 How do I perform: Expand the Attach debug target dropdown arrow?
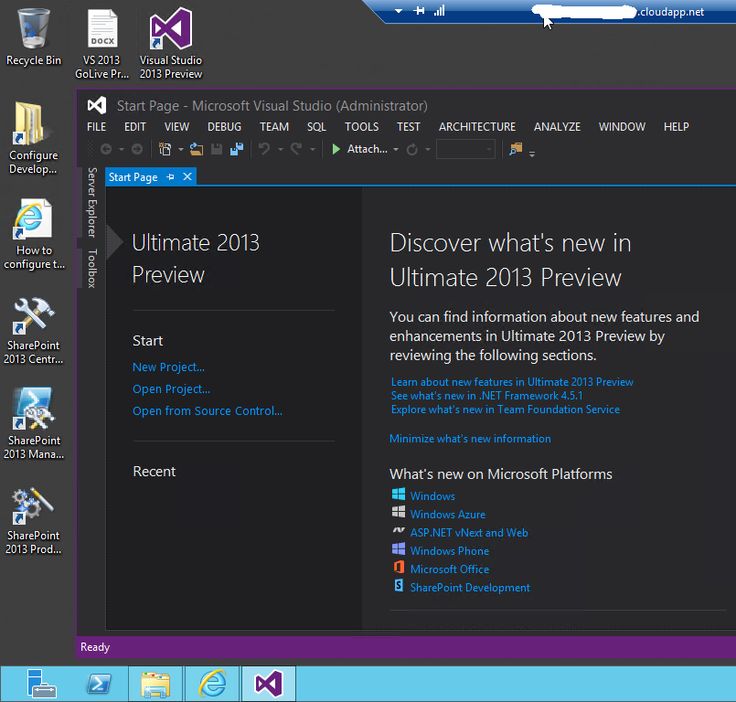coord(396,149)
